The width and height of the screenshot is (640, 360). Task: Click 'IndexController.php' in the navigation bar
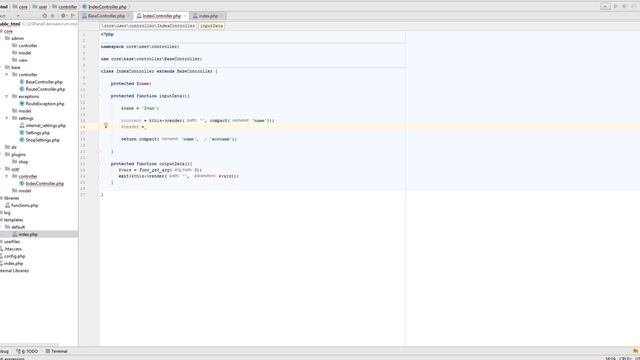point(107,7)
